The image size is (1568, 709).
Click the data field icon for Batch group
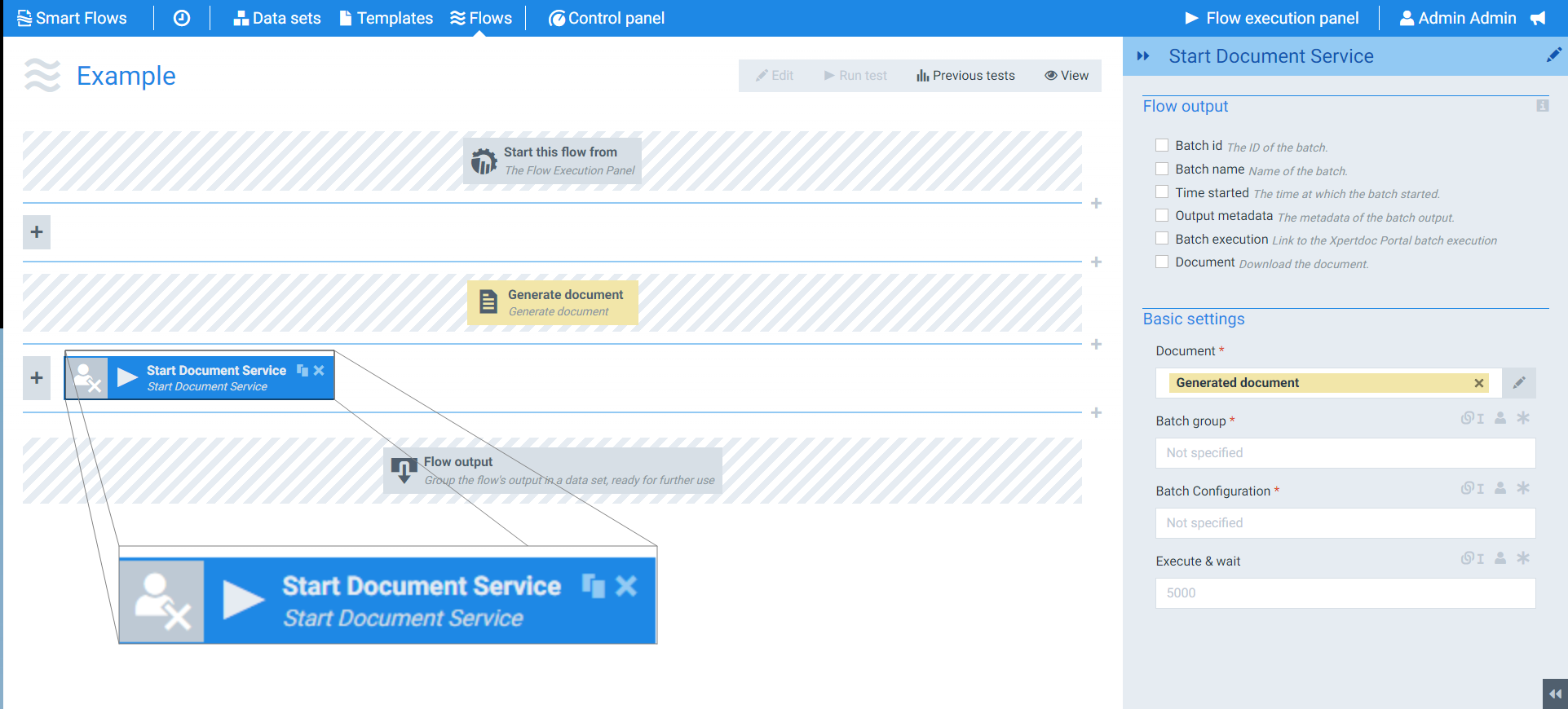[1473, 418]
